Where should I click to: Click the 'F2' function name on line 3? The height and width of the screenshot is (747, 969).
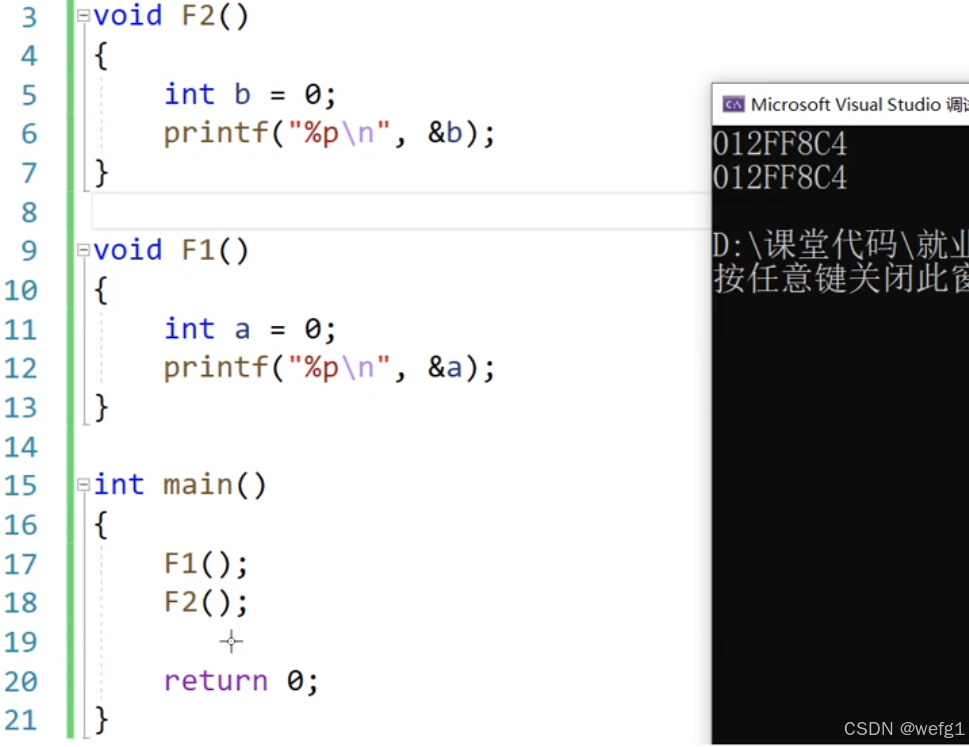[198, 15]
